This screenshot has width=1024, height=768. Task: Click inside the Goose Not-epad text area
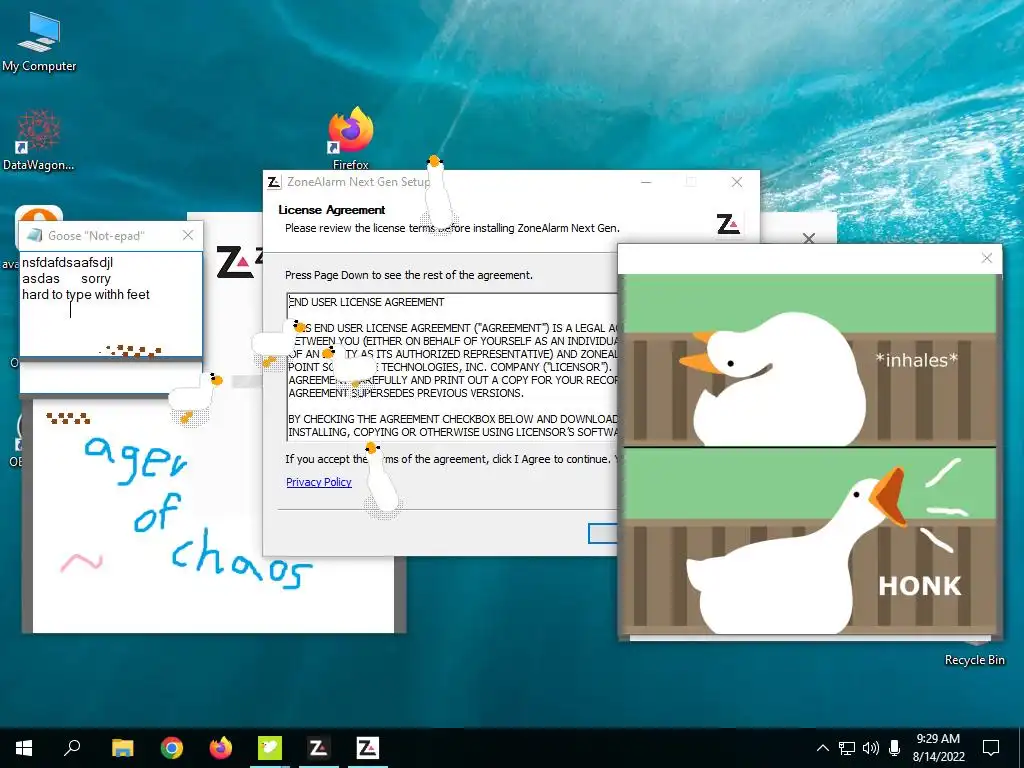click(111, 304)
